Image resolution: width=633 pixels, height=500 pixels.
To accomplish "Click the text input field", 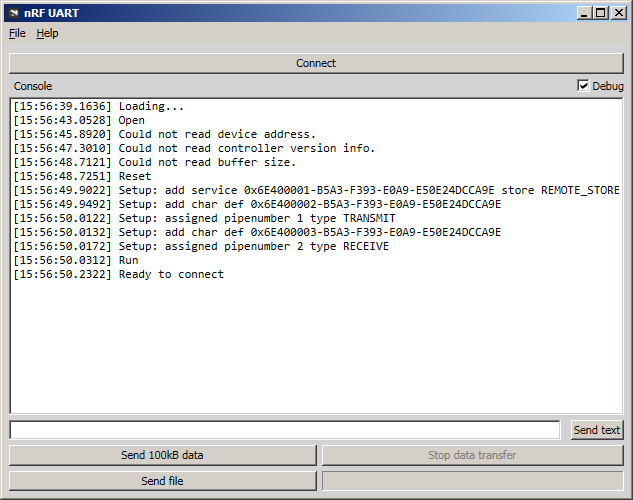I will click(x=285, y=430).
